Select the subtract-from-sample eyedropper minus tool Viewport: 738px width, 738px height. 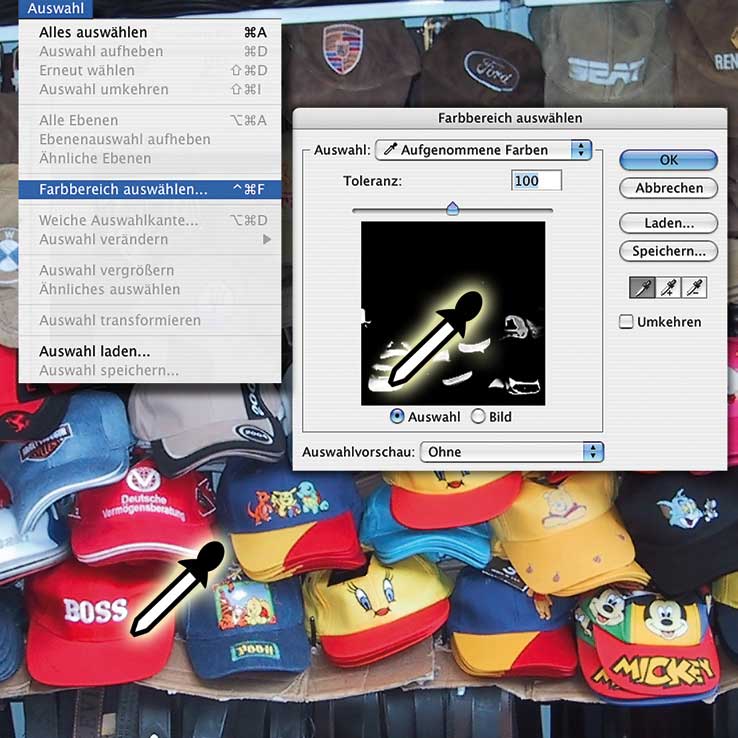tap(694, 288)
